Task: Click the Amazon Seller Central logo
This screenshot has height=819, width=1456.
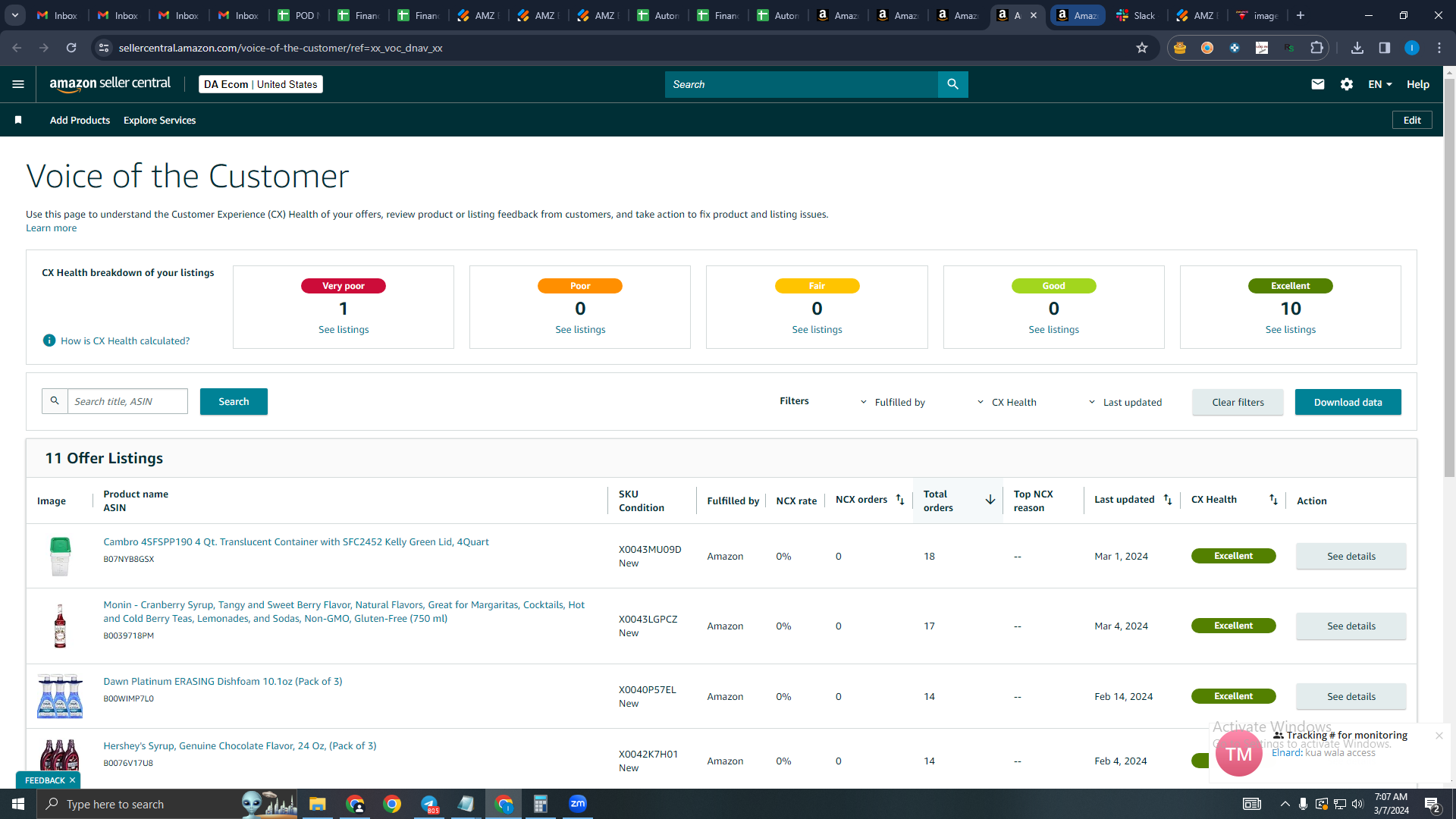Action: 111,84
